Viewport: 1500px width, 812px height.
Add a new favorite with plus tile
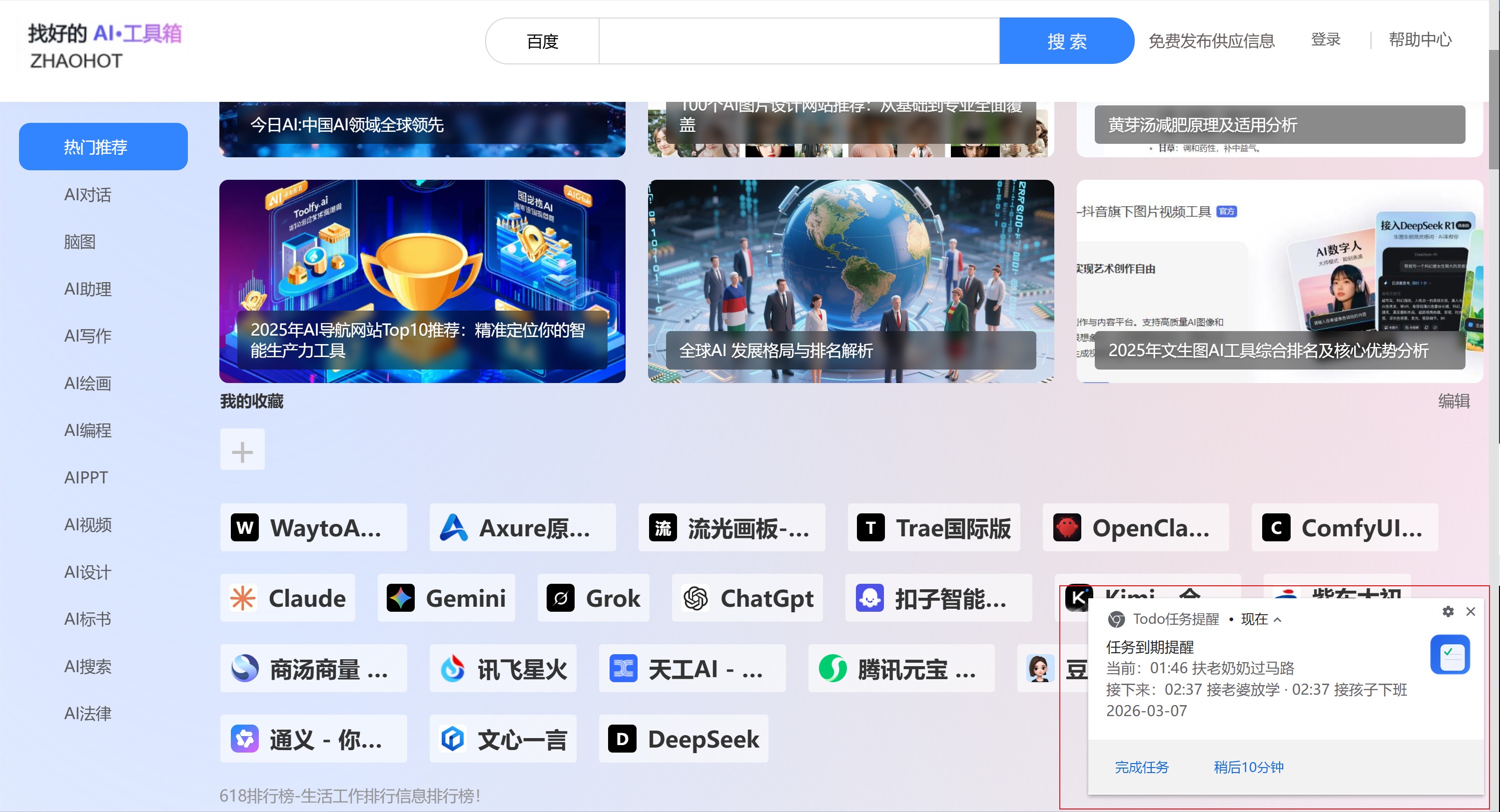(242, 450)
